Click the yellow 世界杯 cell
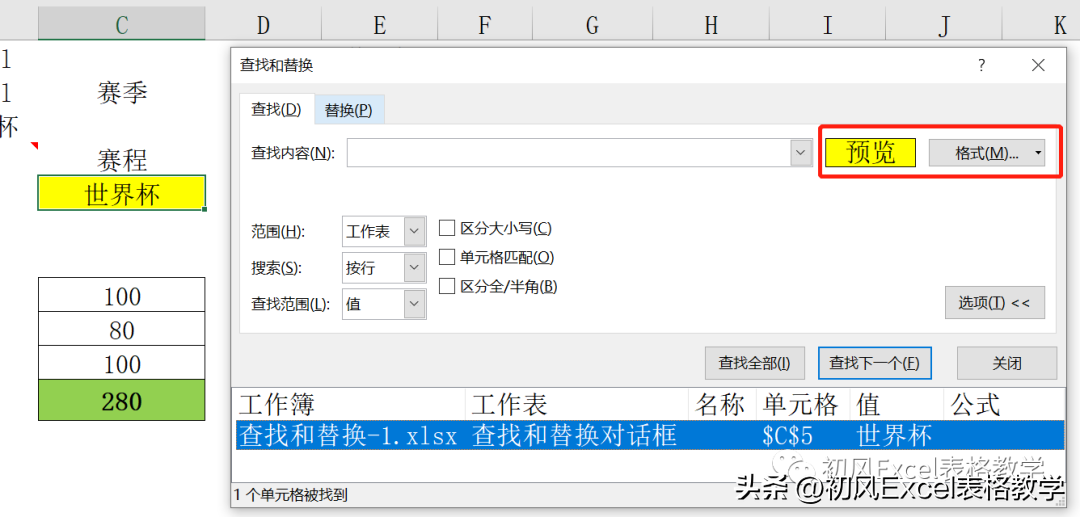The height and width of the screenshot is (517, 1080). (122, 193)
